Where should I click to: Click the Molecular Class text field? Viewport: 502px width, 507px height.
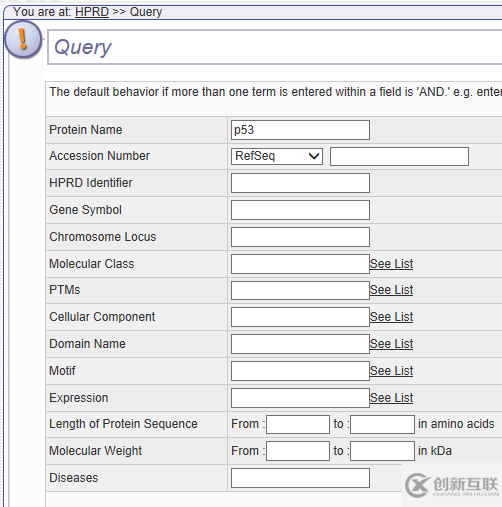(x=300, y=264)
